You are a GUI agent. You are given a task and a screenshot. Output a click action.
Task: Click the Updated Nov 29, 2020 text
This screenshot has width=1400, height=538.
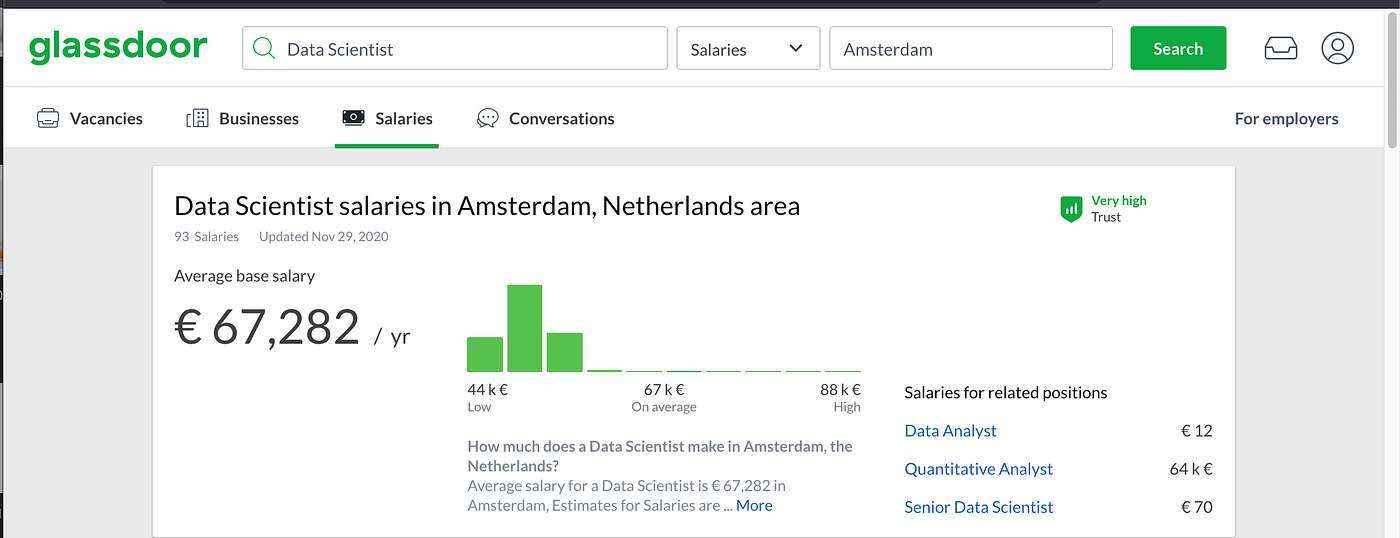pyautogui.click(x=324, y=237)
